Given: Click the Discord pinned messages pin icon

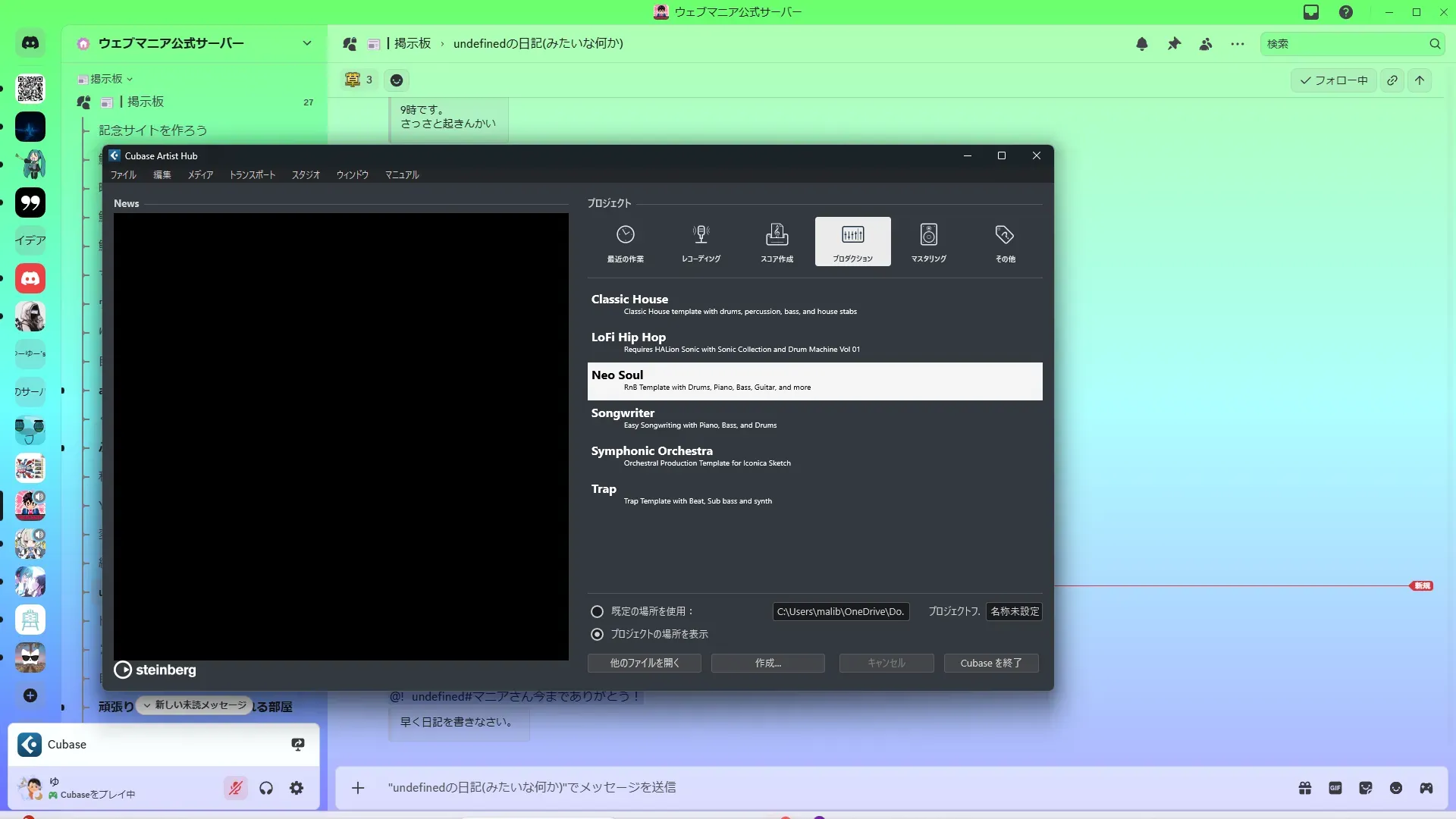Looking at the screenshot, I should pyautogui.click(x=1174, y=44).
